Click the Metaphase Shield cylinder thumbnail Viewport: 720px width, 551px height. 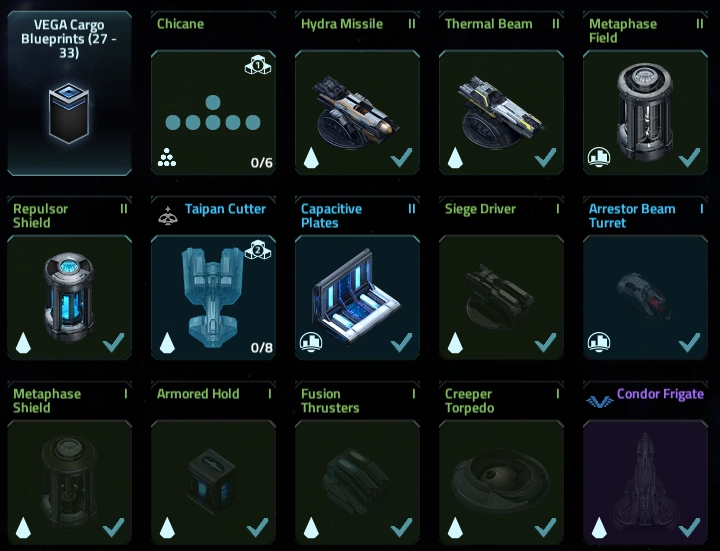tap(69, 482)
